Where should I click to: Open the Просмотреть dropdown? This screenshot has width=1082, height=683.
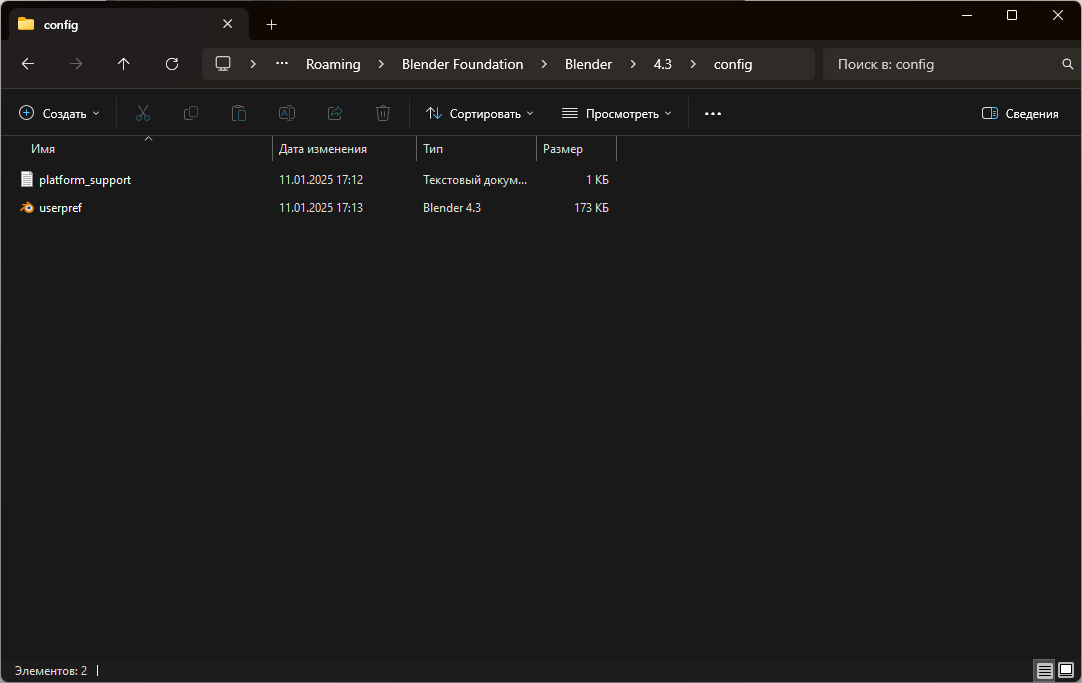(x=616, y=113)
